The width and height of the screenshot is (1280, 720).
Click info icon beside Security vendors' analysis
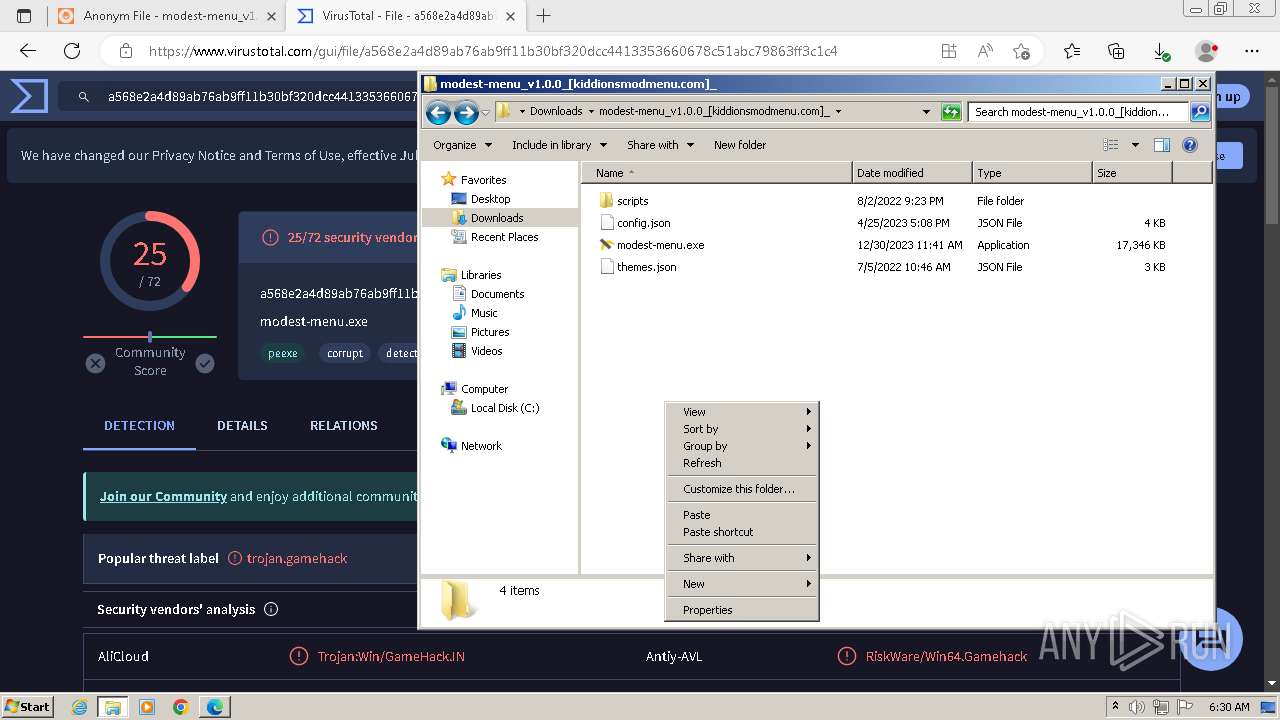pos(271,609)
